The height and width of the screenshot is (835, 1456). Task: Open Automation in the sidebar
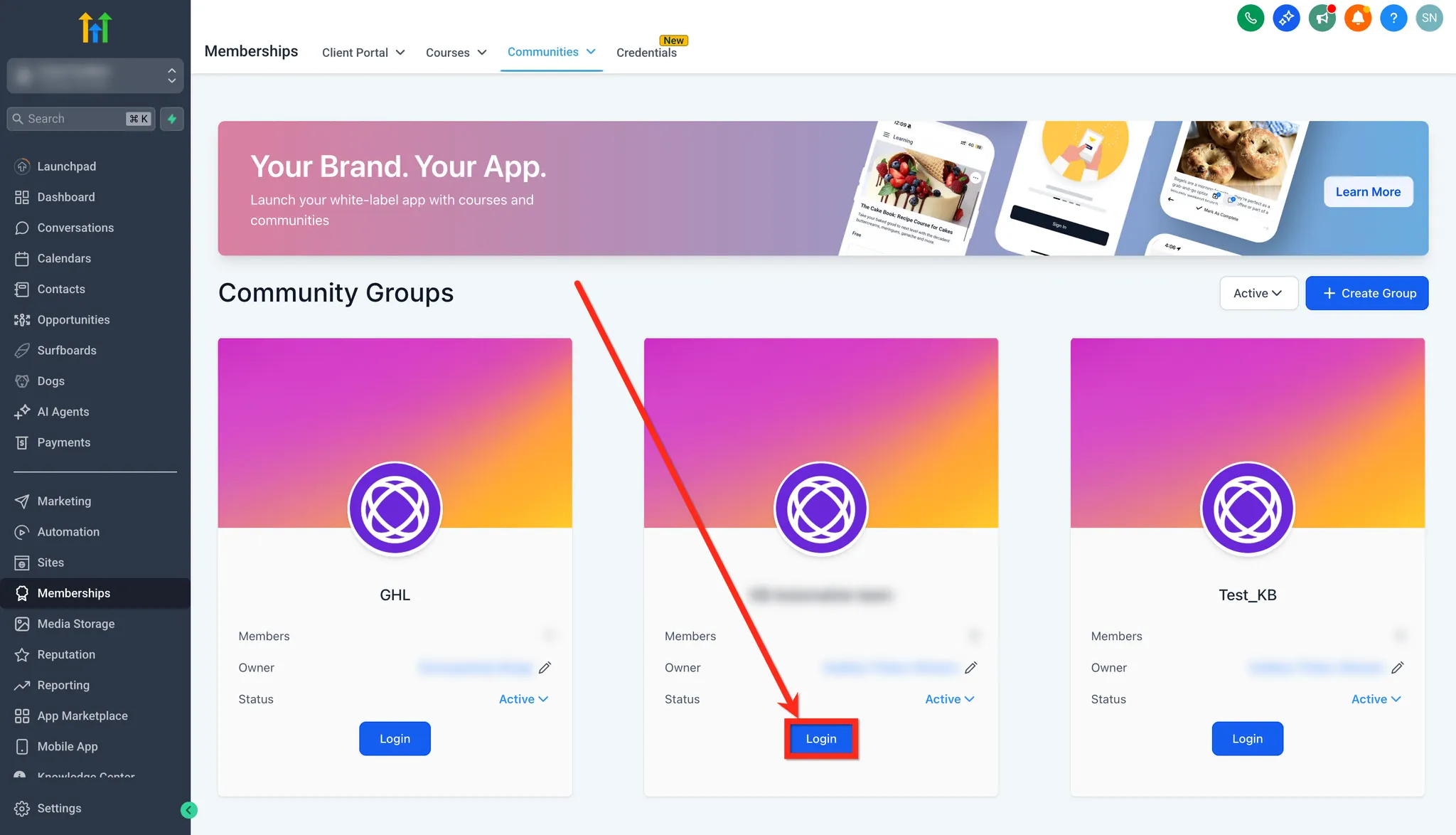pos(68,531)
